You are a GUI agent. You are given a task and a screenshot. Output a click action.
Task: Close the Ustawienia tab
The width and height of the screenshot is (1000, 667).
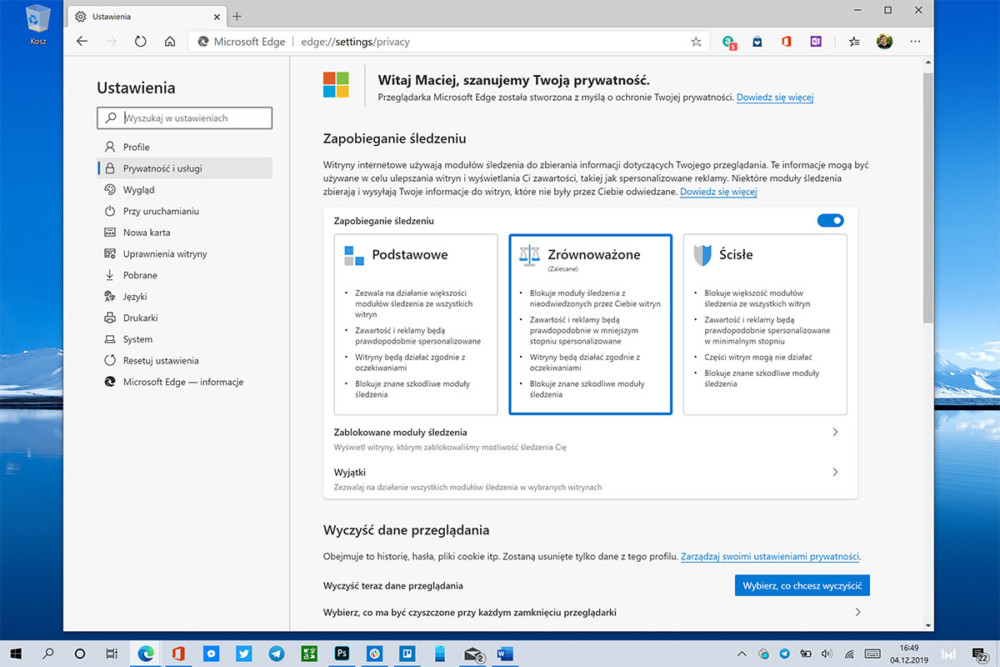[217, 17]
